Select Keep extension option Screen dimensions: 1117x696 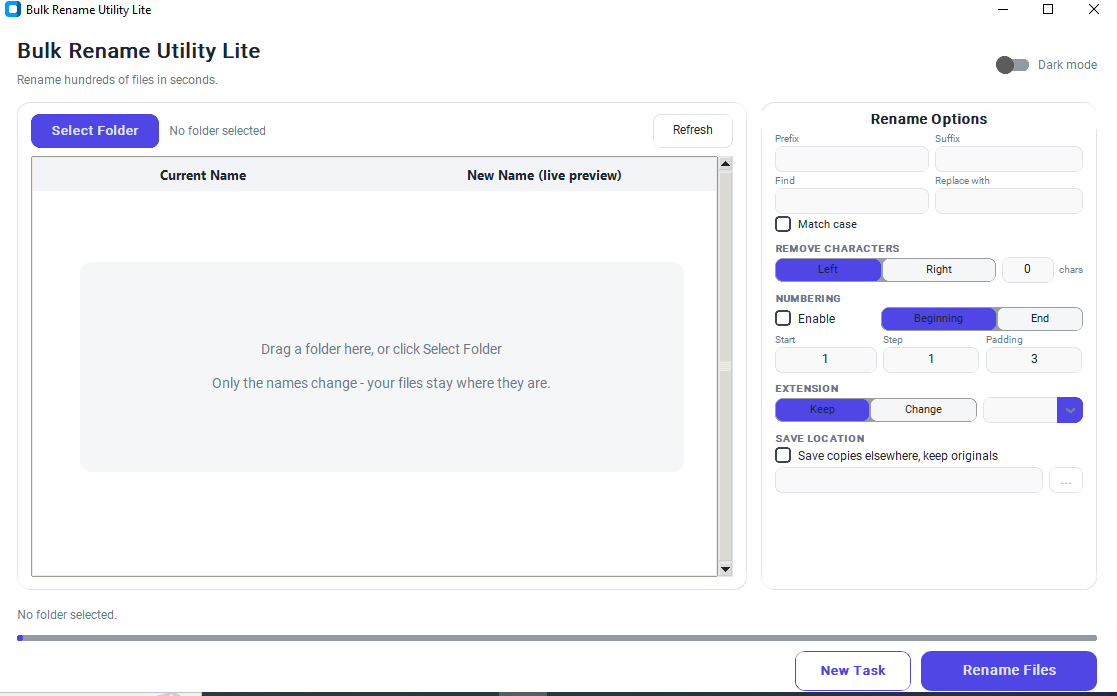click(822, 410)
